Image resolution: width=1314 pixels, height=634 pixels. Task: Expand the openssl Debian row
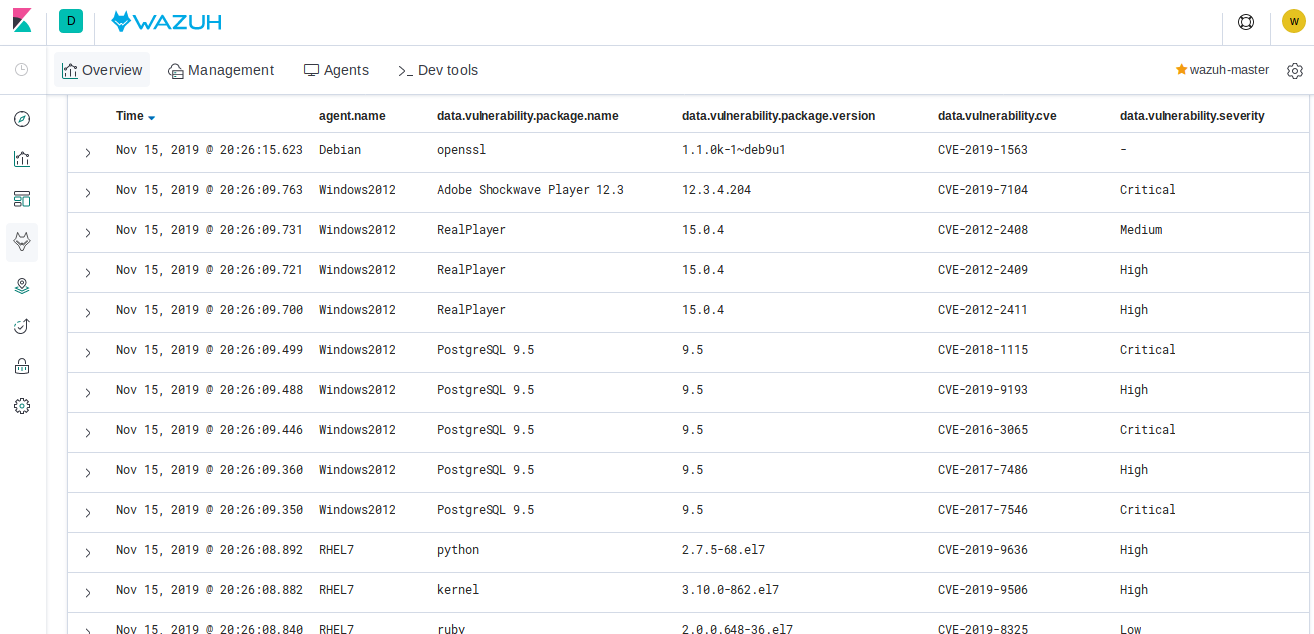[88, 152]
